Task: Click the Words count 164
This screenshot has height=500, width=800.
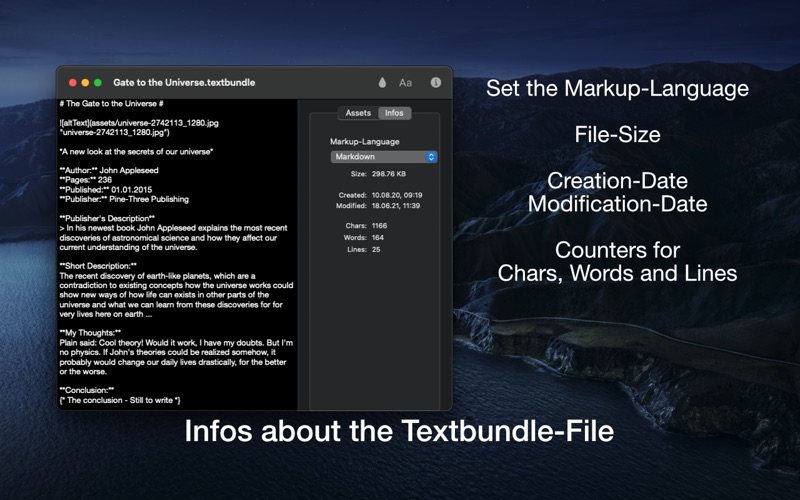Action: (378, 238)
